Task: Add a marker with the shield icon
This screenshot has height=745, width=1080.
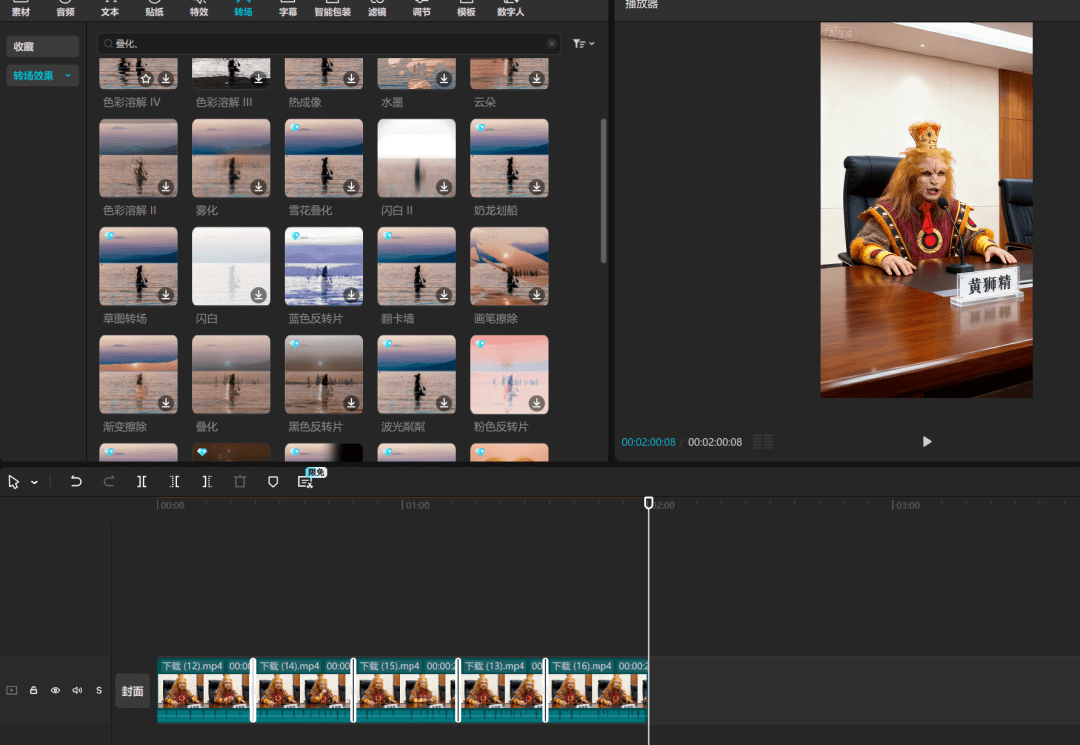Action: (x=273, y=481)
